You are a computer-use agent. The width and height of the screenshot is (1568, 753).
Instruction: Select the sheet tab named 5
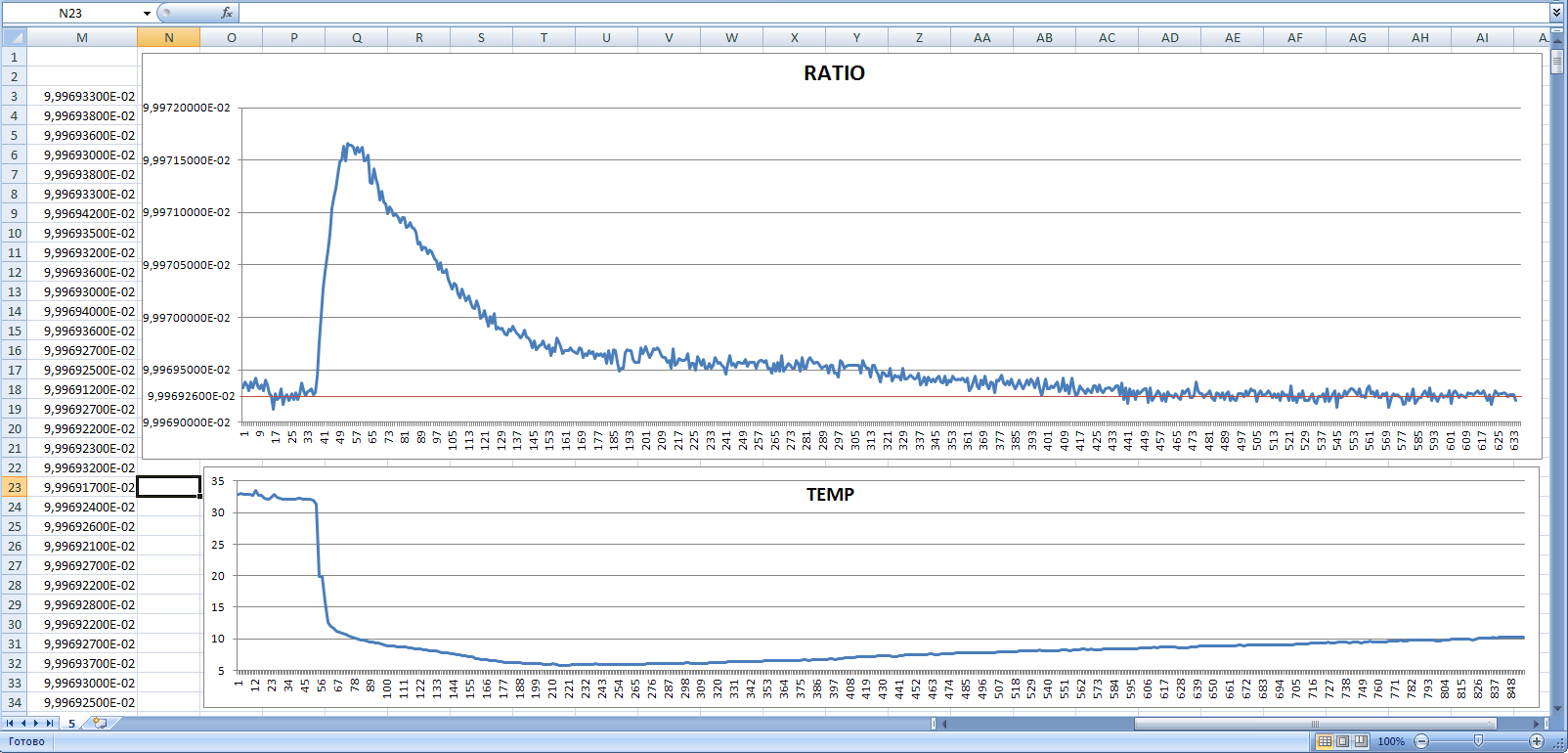point(71,724)
